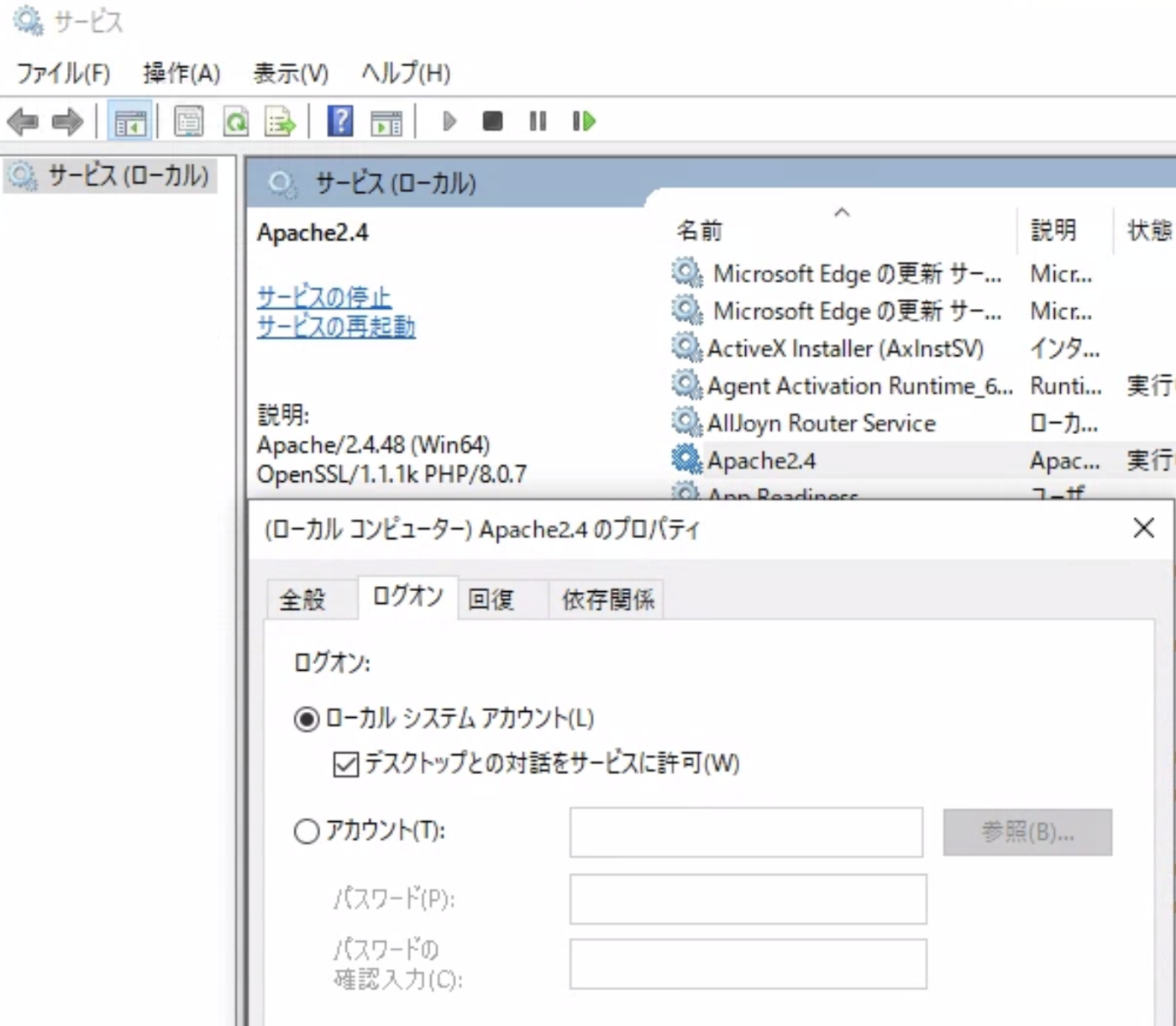This screenshot has height=1026, width=1176.
Task: Click the Refresh toolbar icon
Action: click(236, 122)
